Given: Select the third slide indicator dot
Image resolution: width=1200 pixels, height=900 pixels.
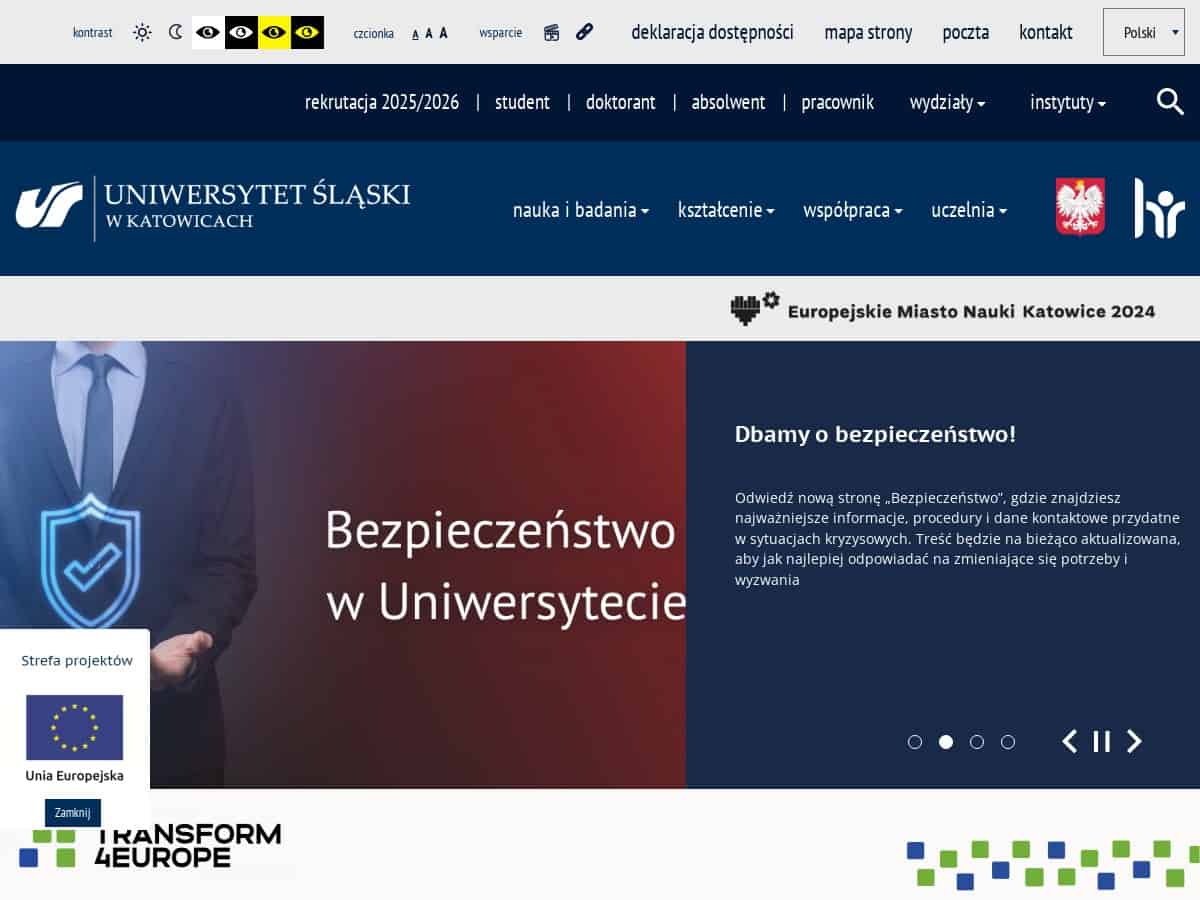Looking at the screenshot, I should [x=977, y=742].
